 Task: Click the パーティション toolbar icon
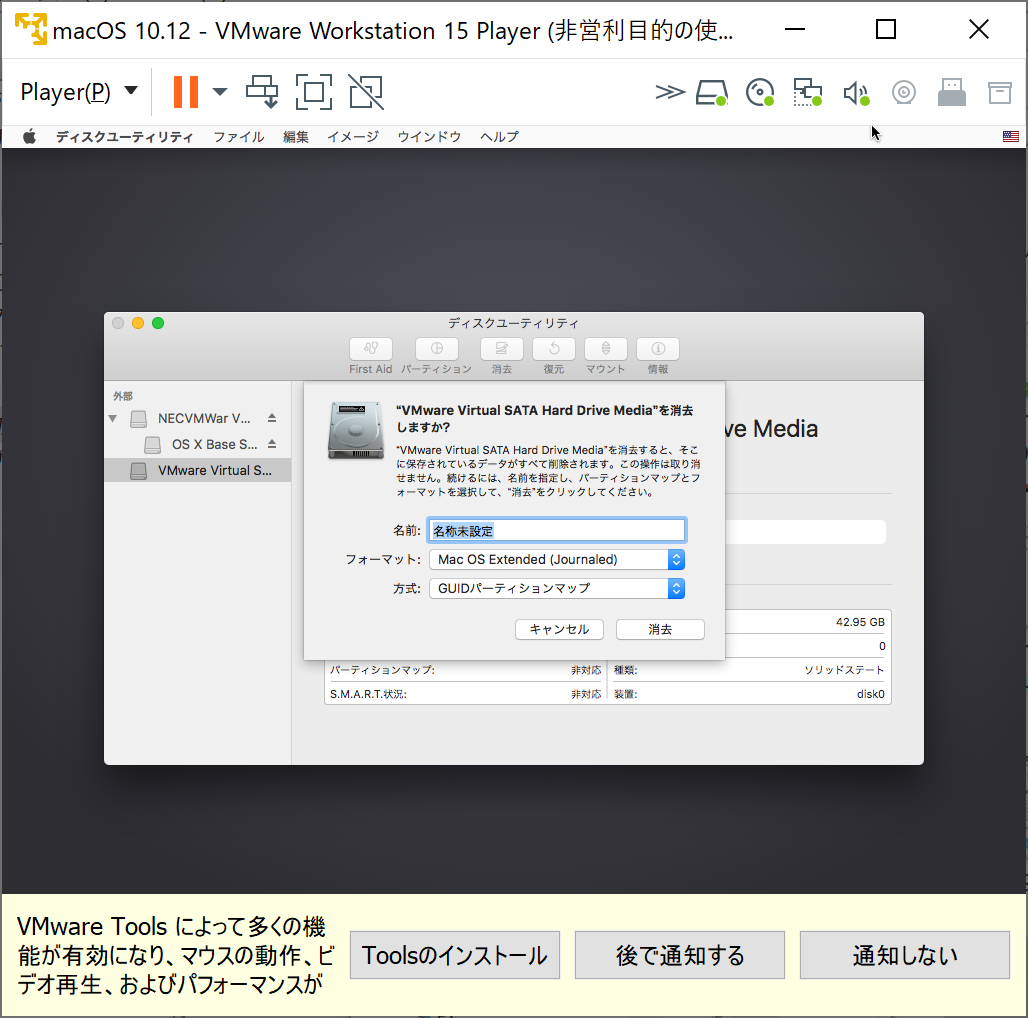(x=436, y=349)
